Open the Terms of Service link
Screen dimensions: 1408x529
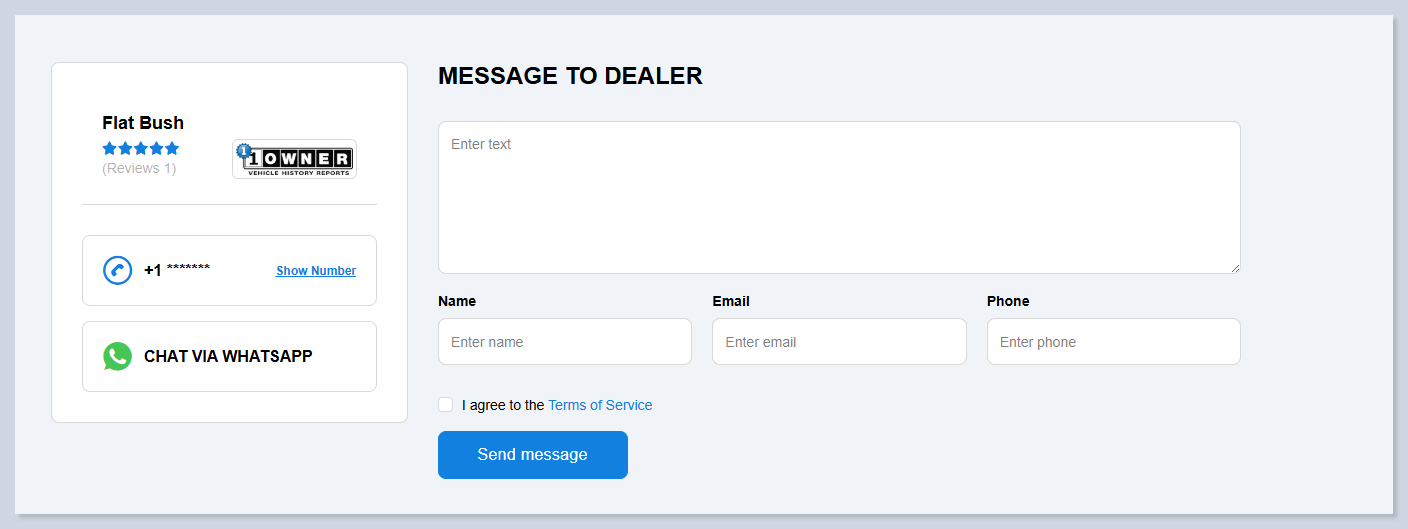(600, 405)
